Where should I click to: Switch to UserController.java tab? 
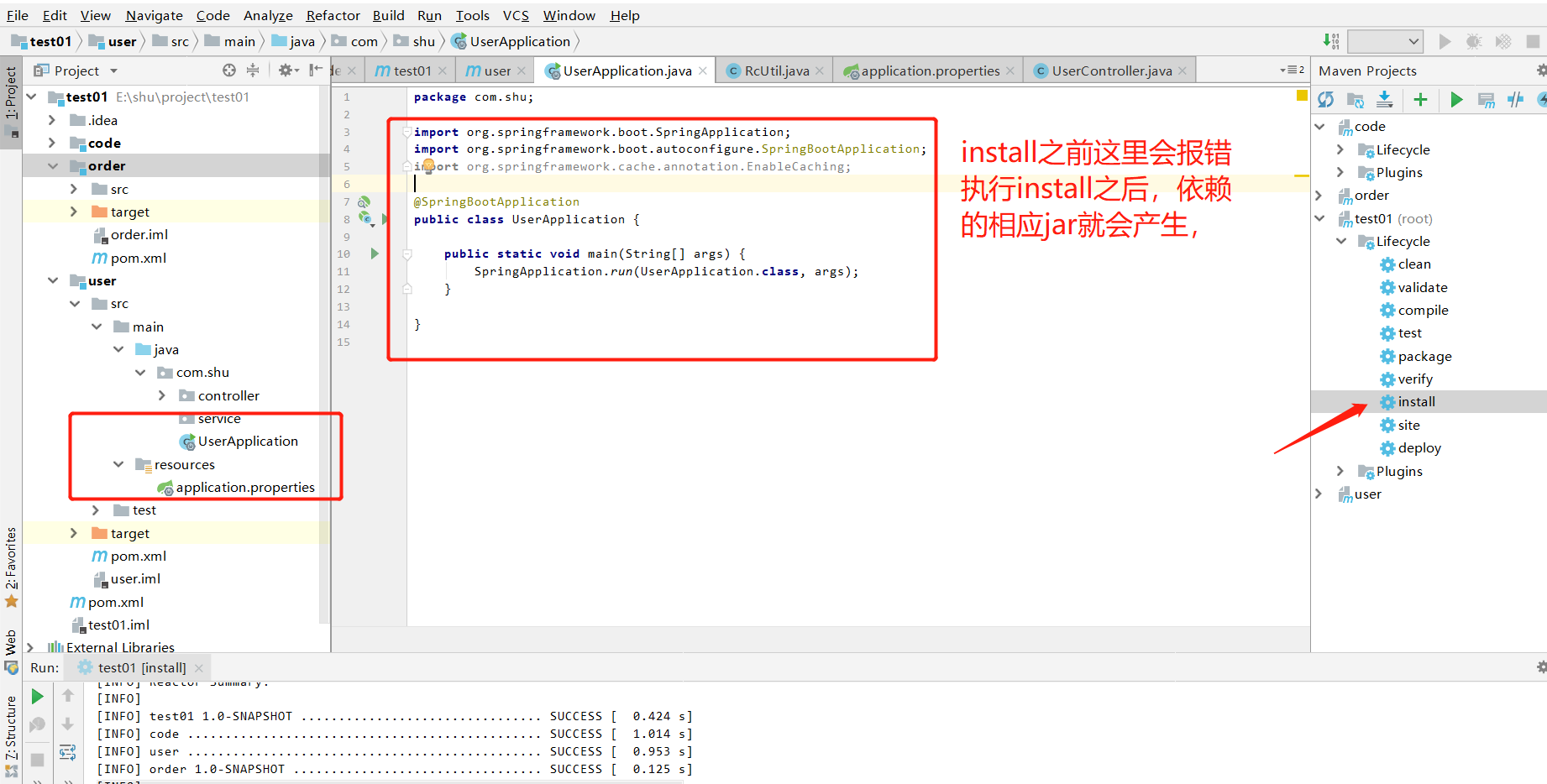click(1111, 71)
